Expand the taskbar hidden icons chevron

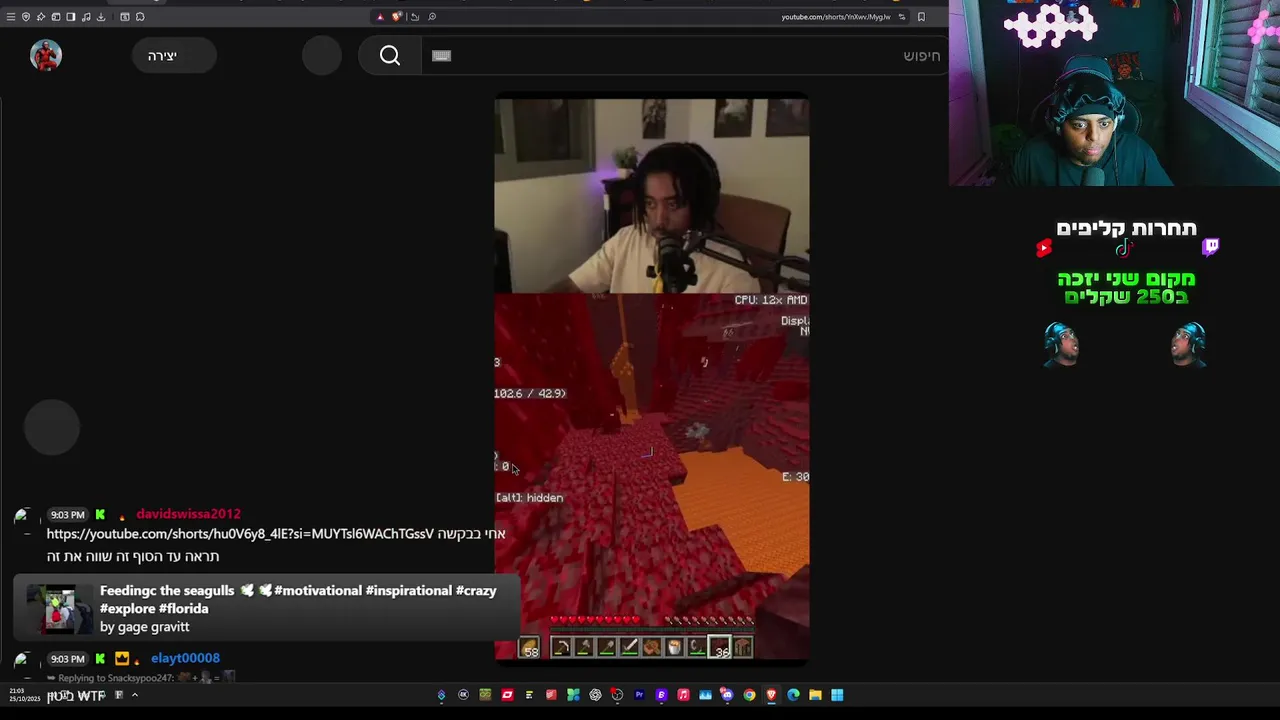point(134,695)
